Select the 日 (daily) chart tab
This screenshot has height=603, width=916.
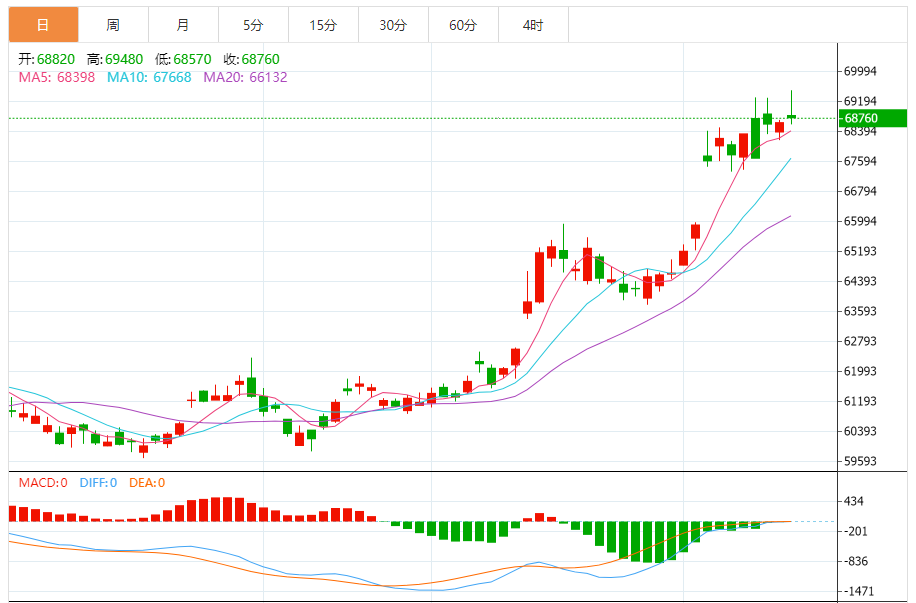[43, 25]
